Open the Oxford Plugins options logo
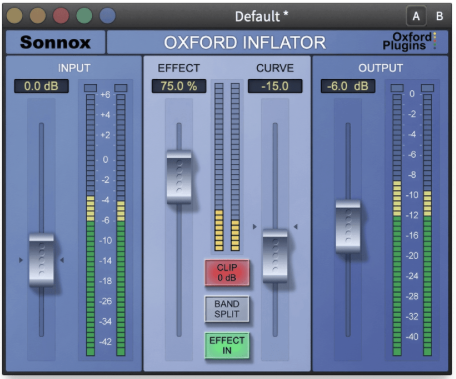This screenshot has width=456, height=379. click(409, 41)
